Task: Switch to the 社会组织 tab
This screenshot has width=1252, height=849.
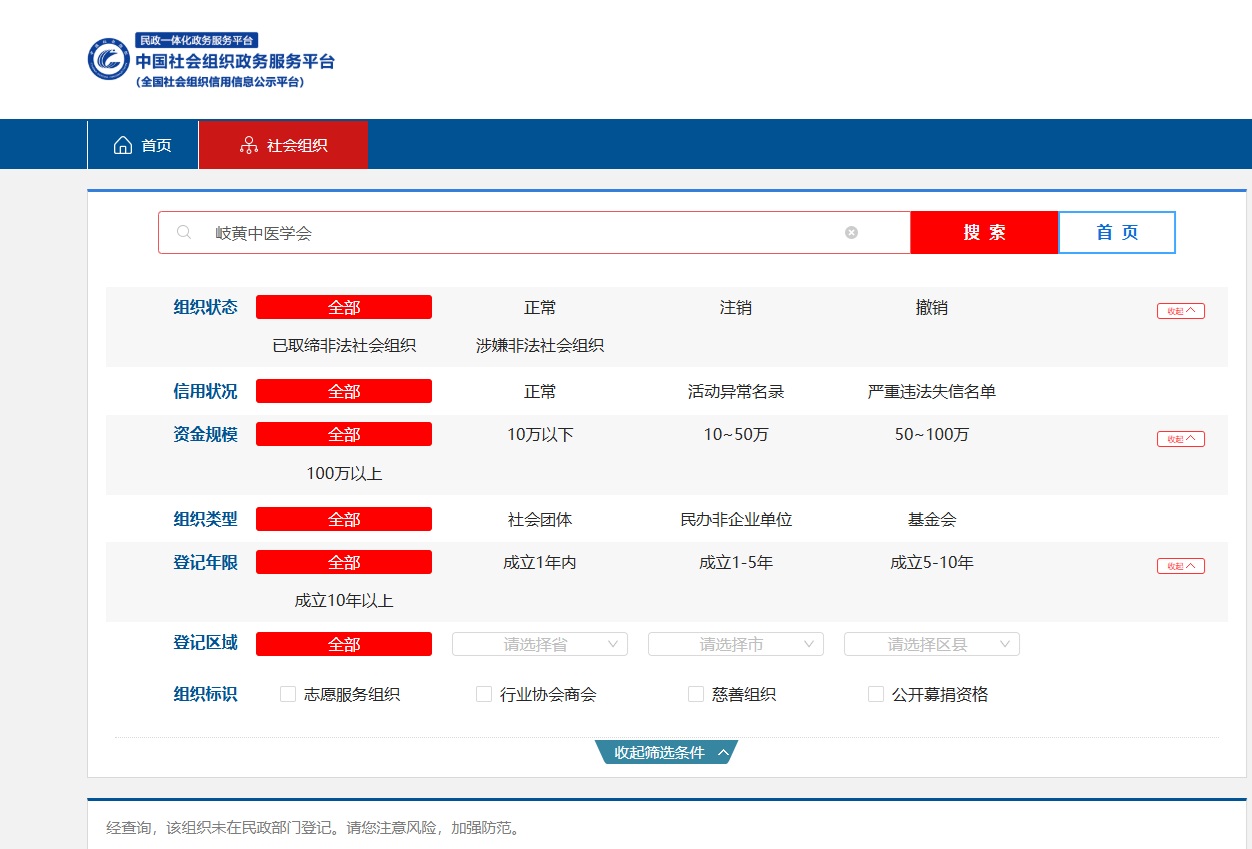Action: click(x=284, y=145)
